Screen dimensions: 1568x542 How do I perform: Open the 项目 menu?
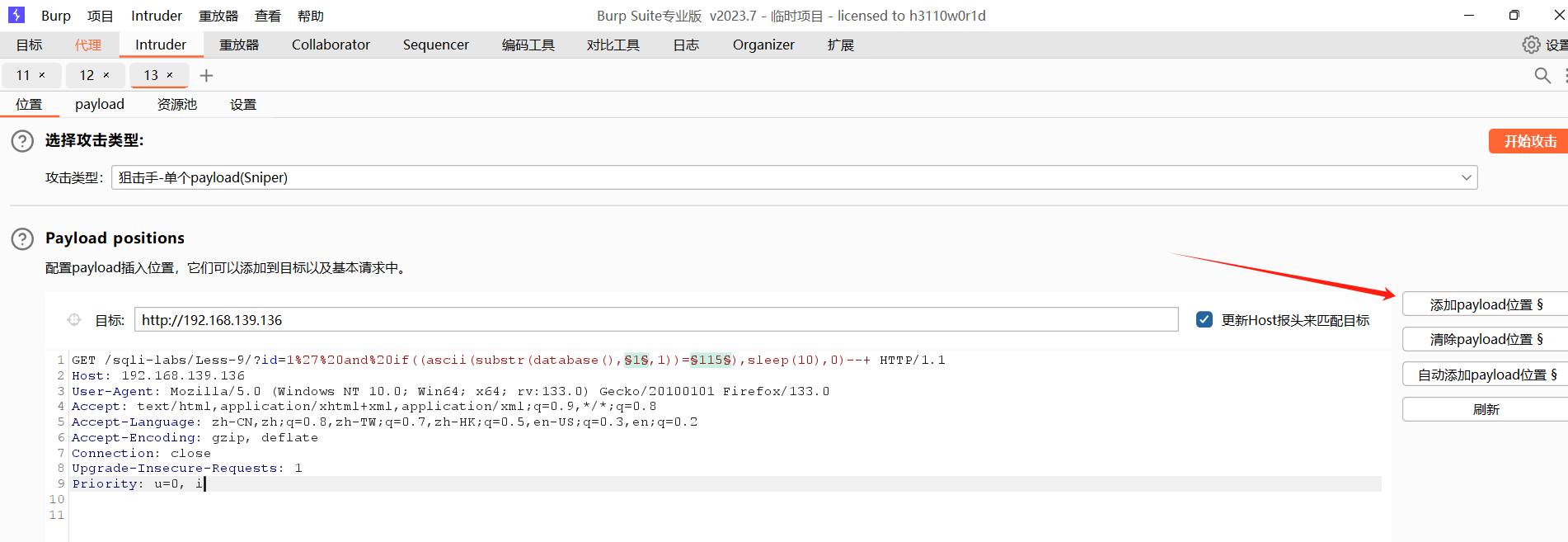[101, 16]
